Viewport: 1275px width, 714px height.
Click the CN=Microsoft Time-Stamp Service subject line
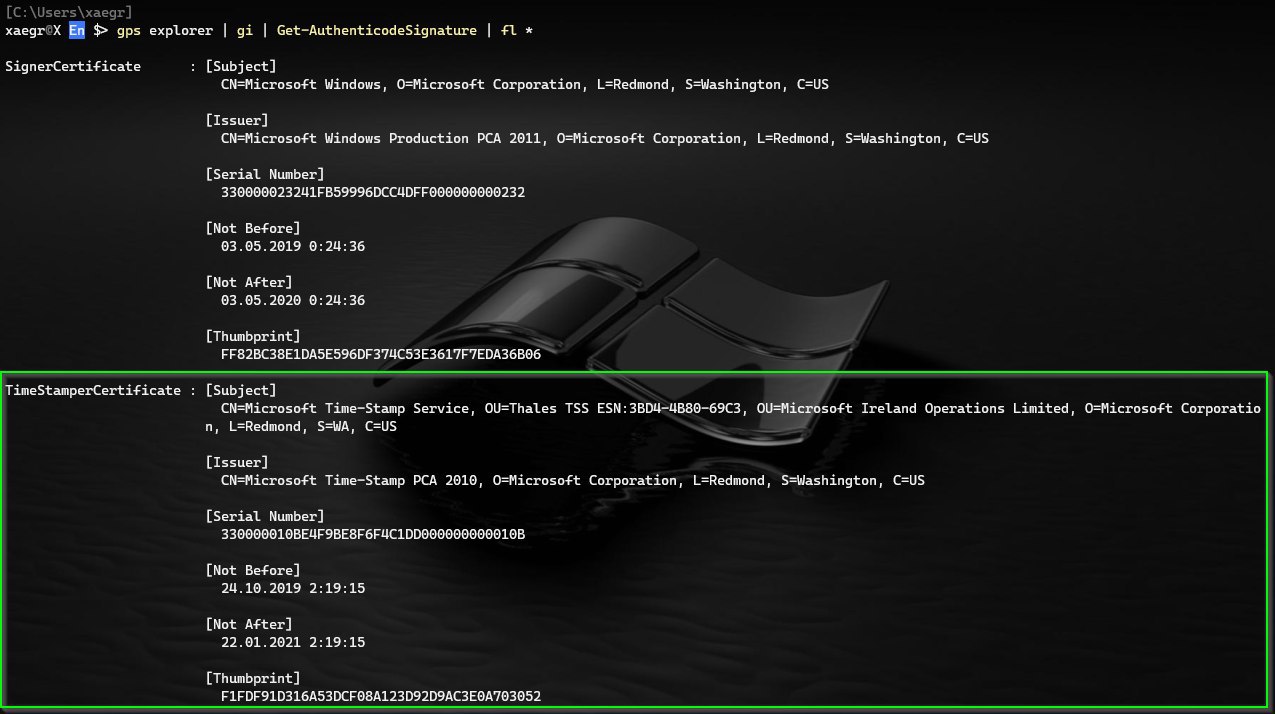pos(741,408)
